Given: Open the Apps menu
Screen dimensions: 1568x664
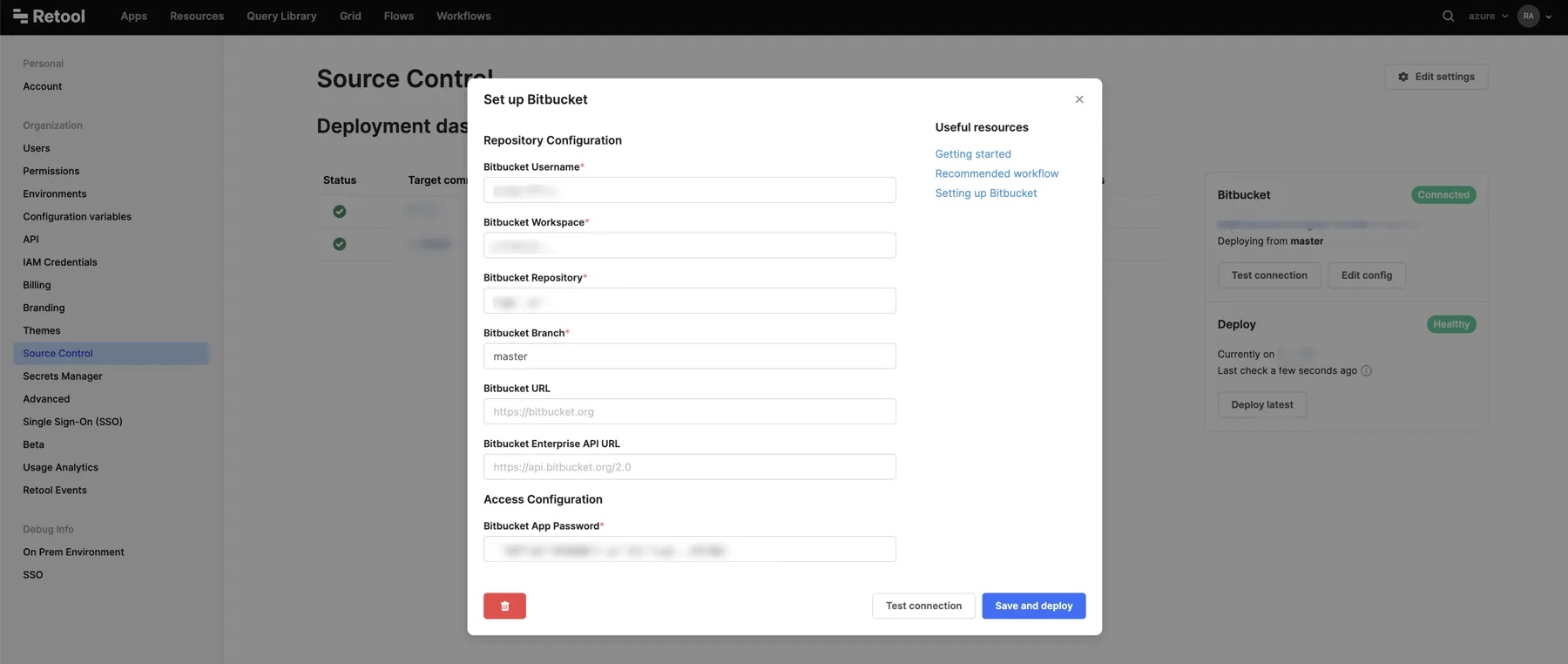Looking at the screenshot, I should [x=134, y=16].
